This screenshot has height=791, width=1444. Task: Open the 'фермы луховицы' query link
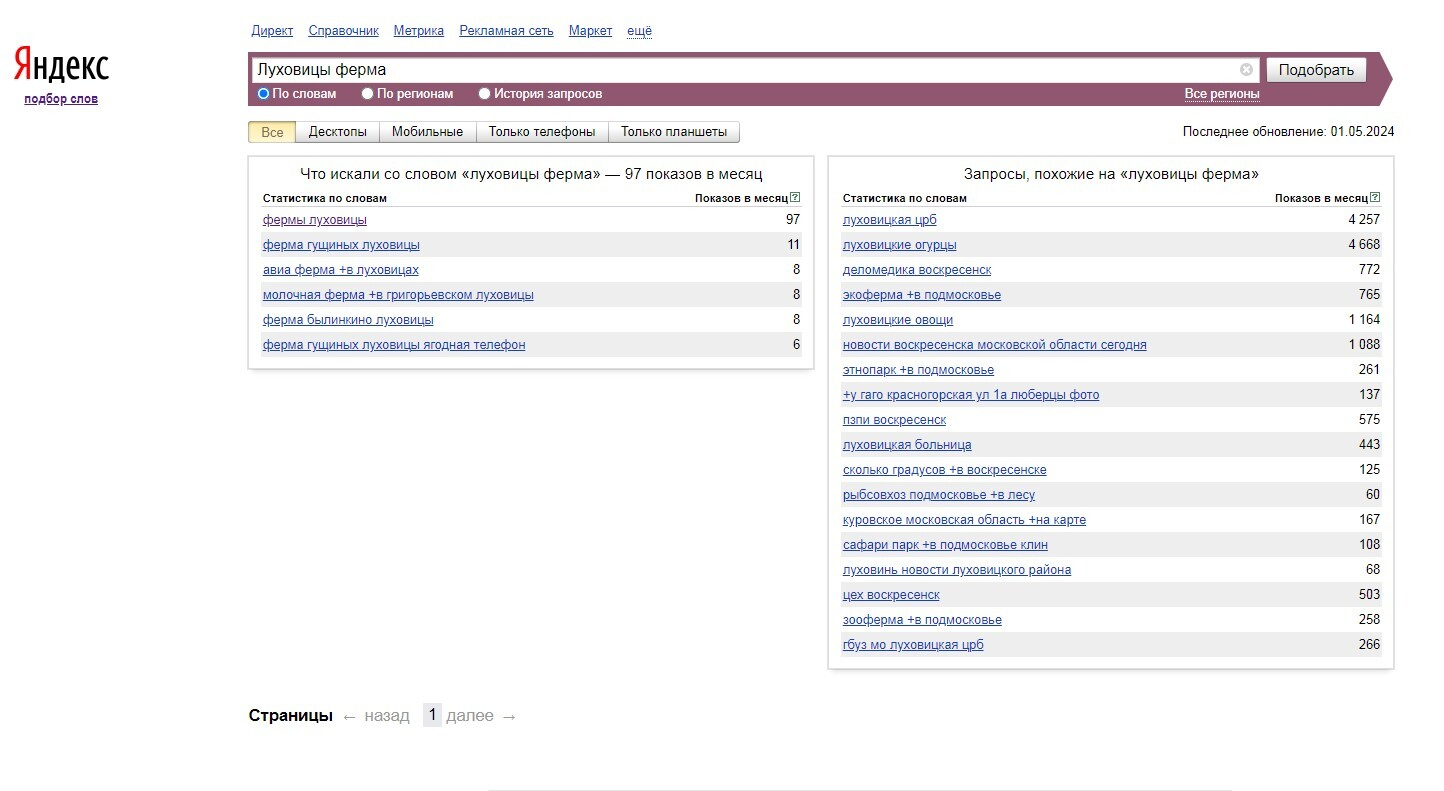click(x=315, y=220)
